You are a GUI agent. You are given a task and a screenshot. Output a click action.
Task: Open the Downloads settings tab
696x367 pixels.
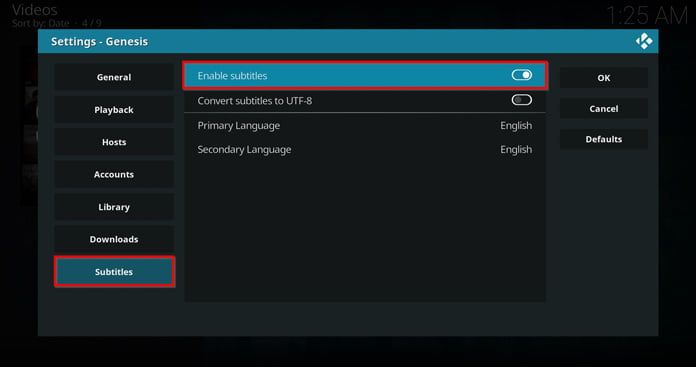(114, 239)
